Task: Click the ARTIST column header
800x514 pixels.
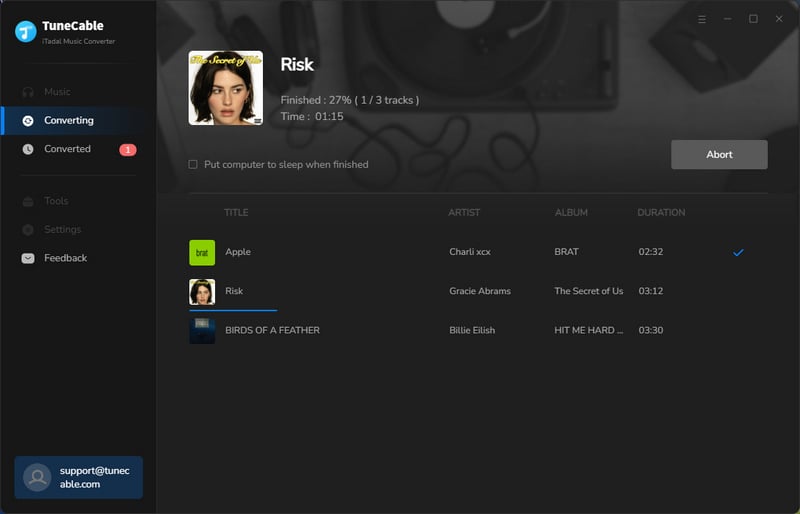Action: click(x=464, y=212)
